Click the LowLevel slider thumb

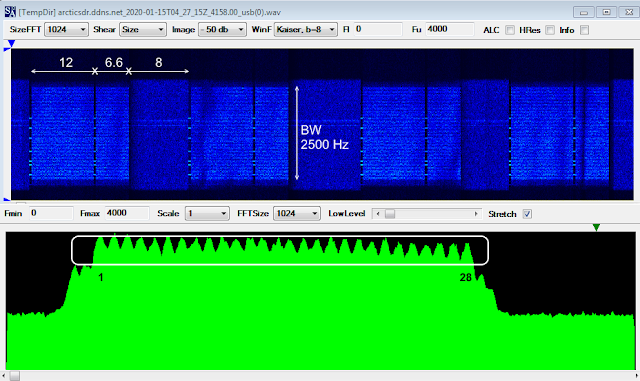tap(390, 214)
